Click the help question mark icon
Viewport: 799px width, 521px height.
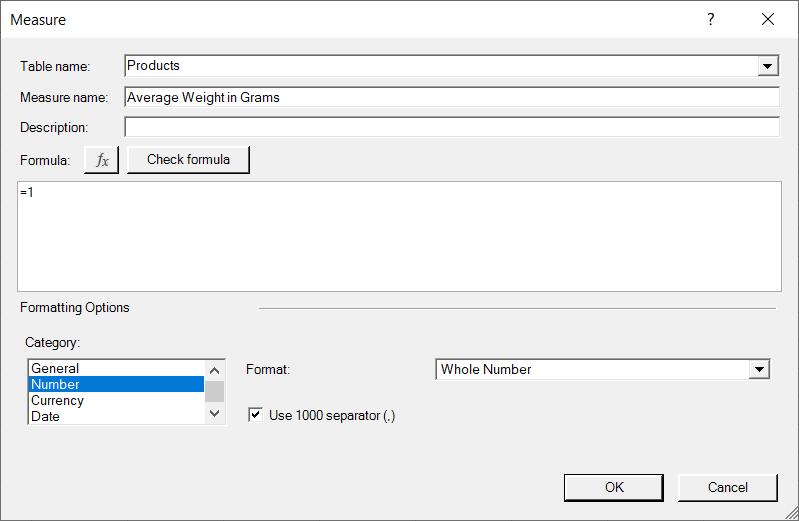pos(711,19)
